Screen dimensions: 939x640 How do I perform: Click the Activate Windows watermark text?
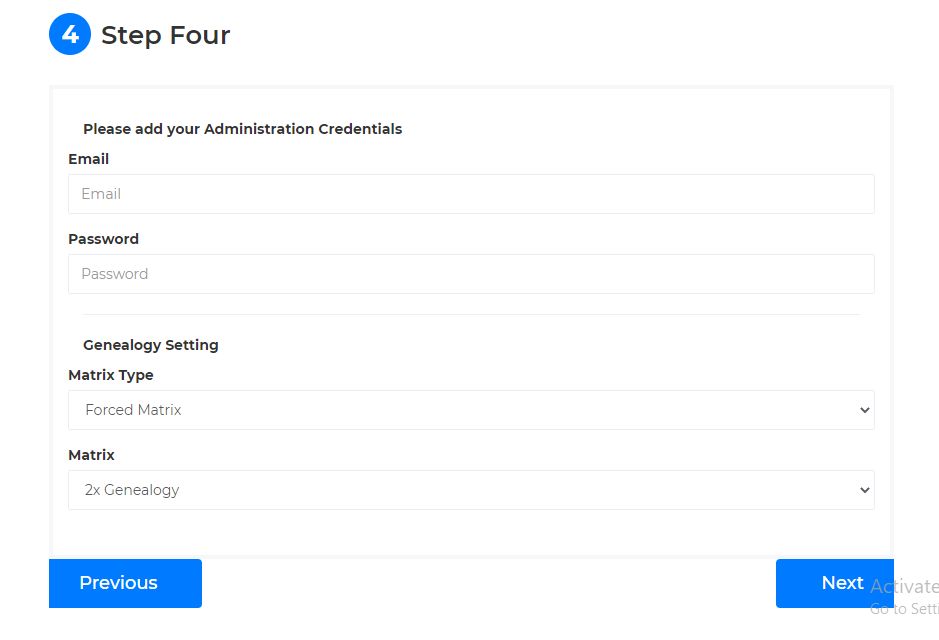[x=904, y=587]
